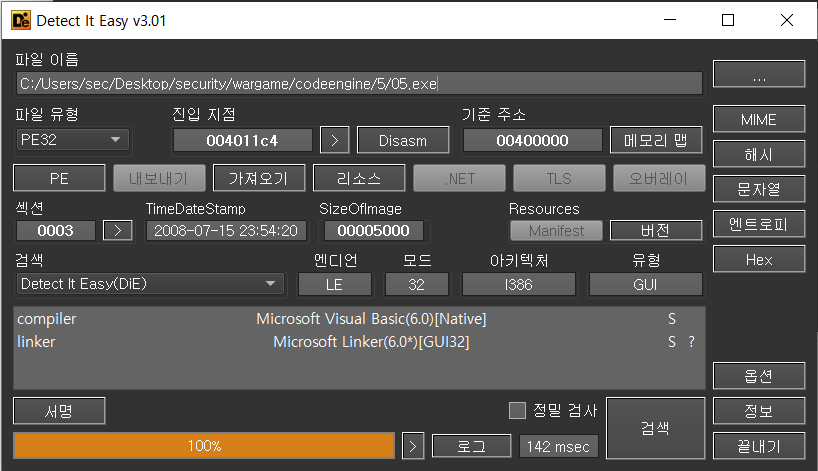Click the Detect It Easy title bar icon

21,20
